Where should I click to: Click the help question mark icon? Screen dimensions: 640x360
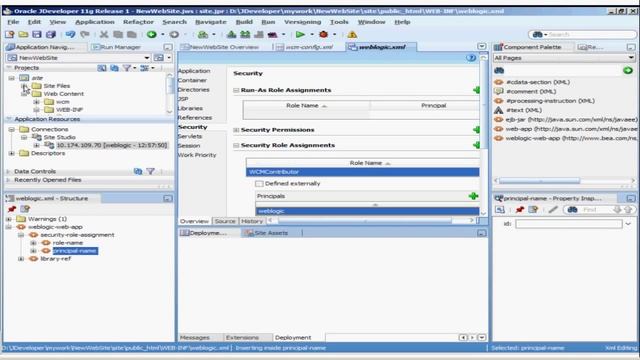click(471, 58)
